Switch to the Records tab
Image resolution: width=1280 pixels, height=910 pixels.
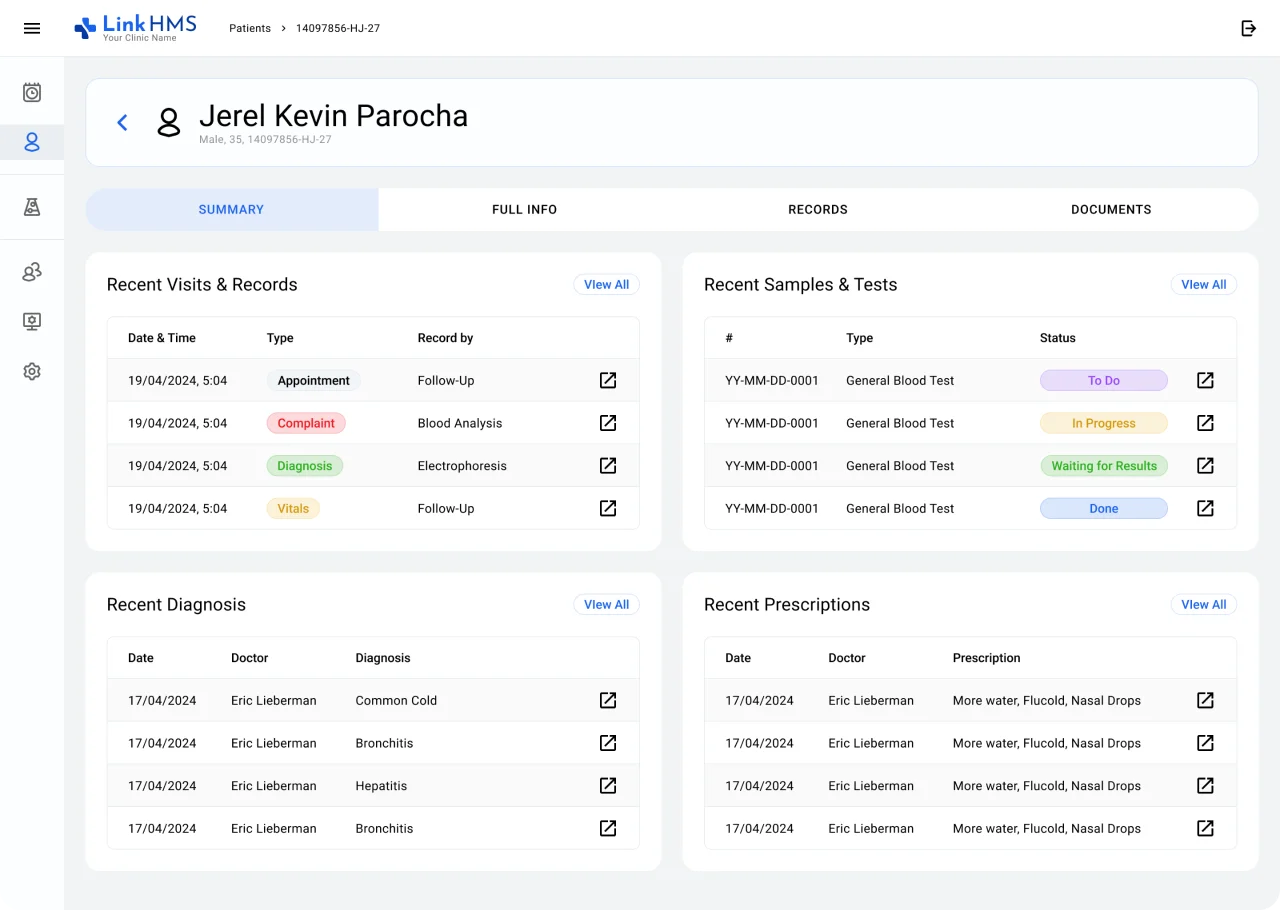pyautogui.click(x=818, y=209)
